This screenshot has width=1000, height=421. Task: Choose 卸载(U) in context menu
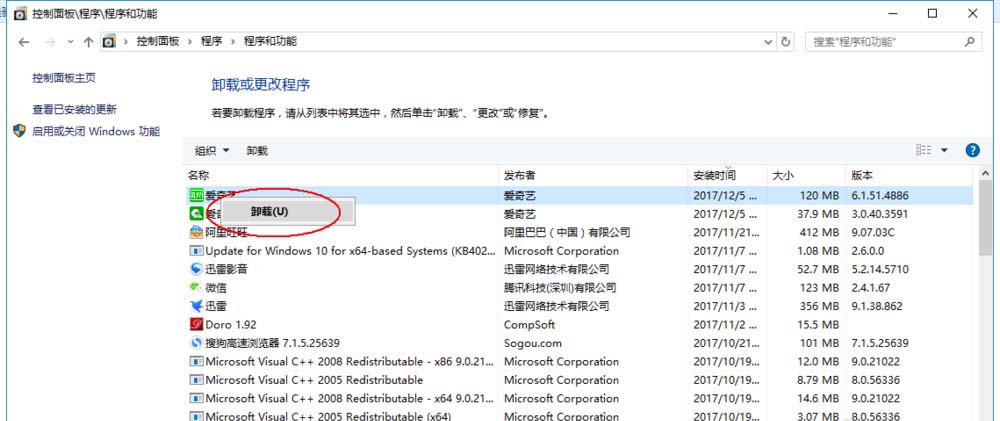[288, 211]
